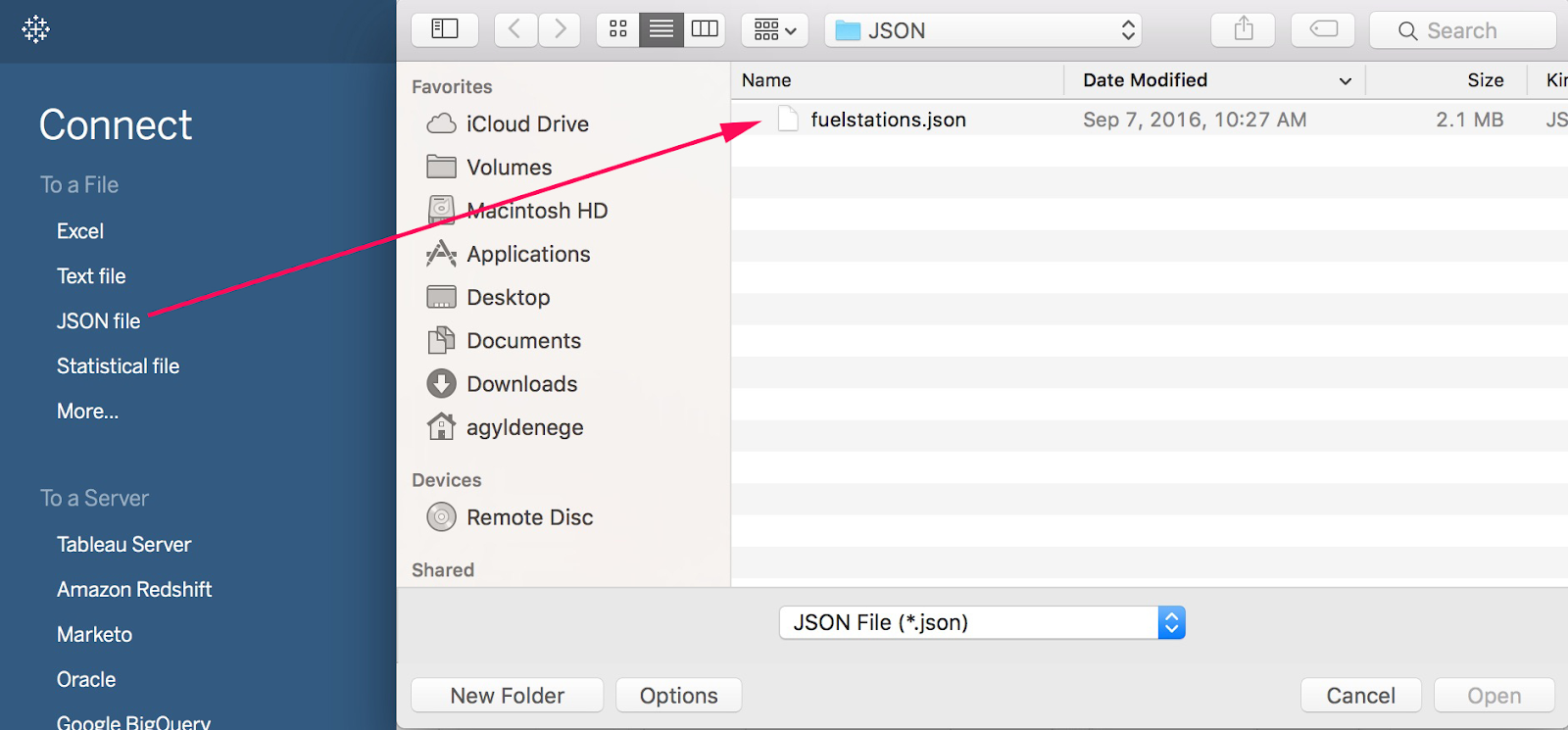The image size is (1568, 730).
Task: Connect to a JSON file
Action: point(98,321)
